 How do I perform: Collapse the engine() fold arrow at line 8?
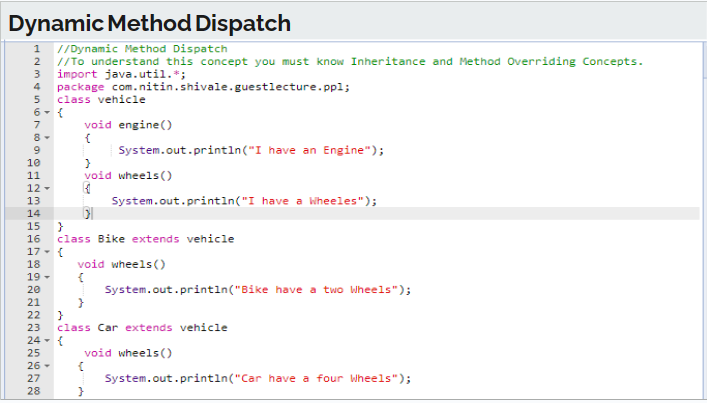coord(47,137)
